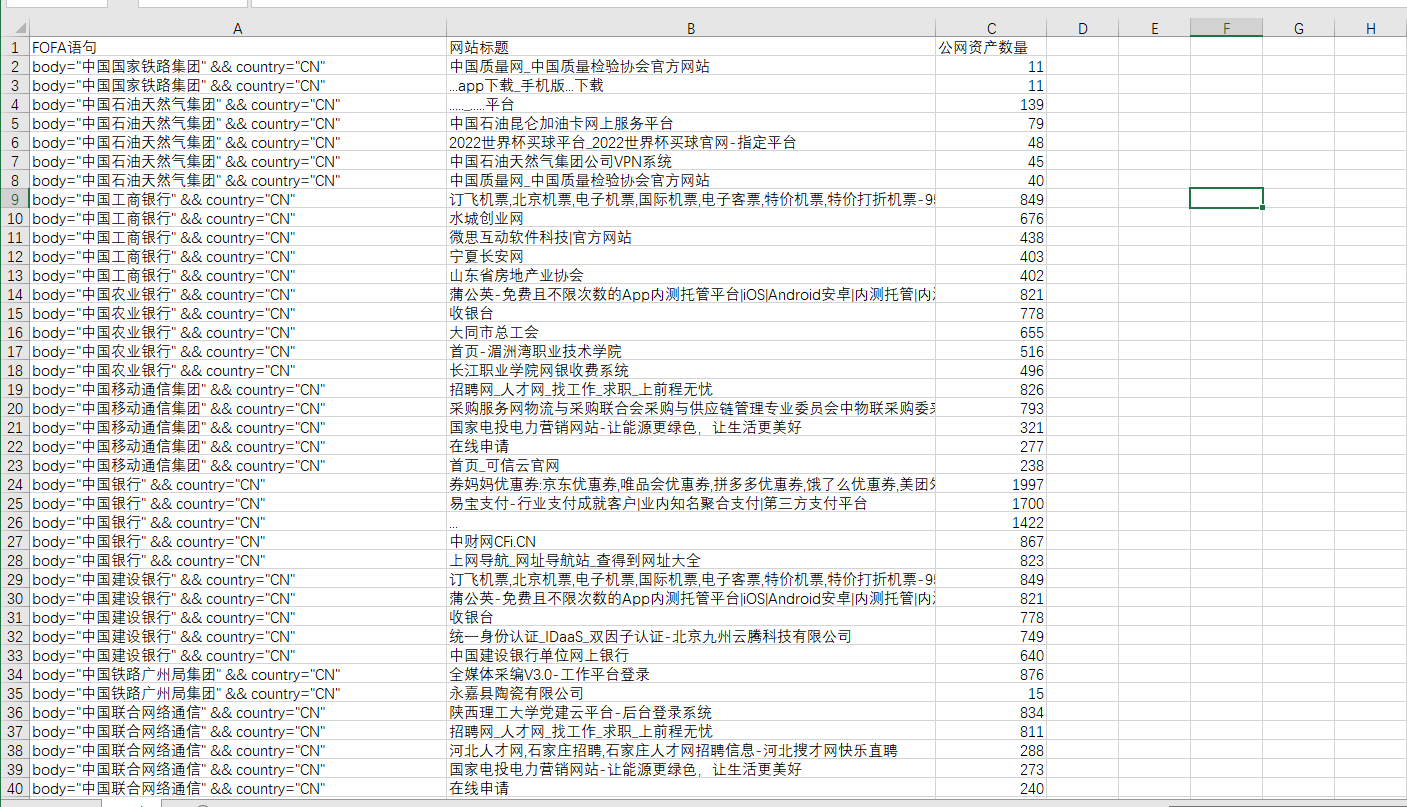Select the '长江职业学院网银收费系统' cell

click(691, 370)
